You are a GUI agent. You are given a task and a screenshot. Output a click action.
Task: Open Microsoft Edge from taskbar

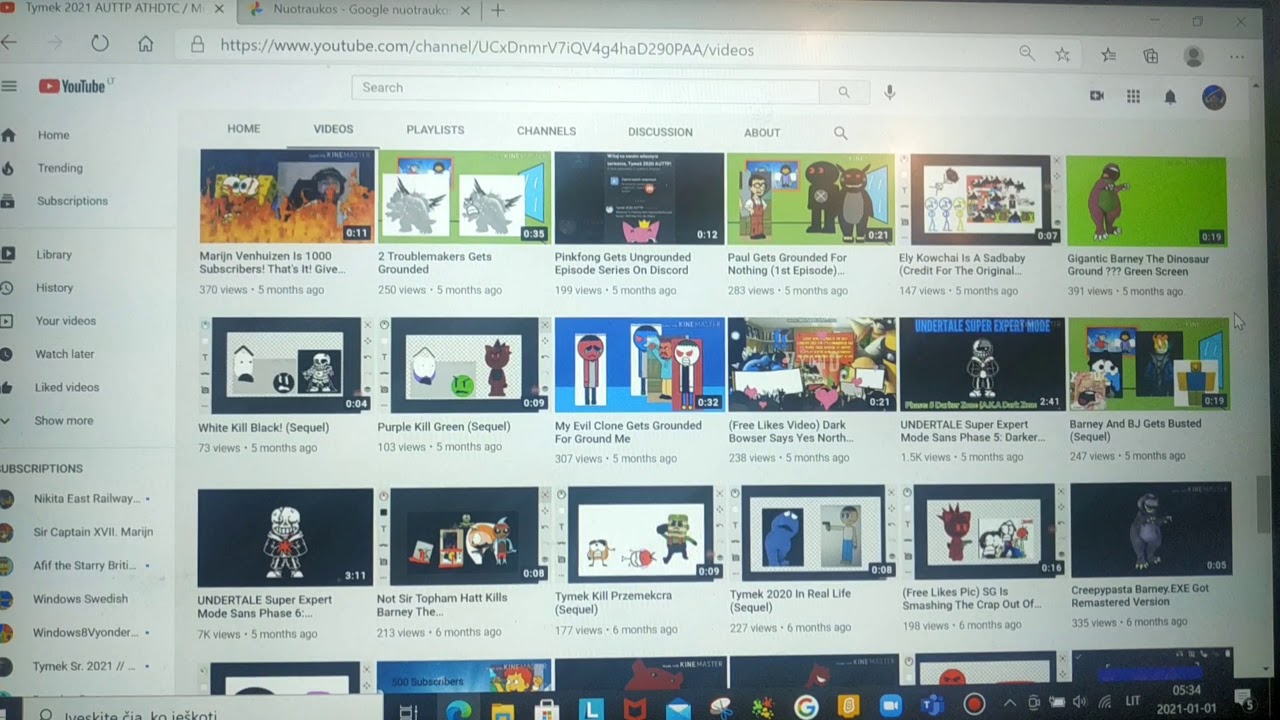(458, 709)
